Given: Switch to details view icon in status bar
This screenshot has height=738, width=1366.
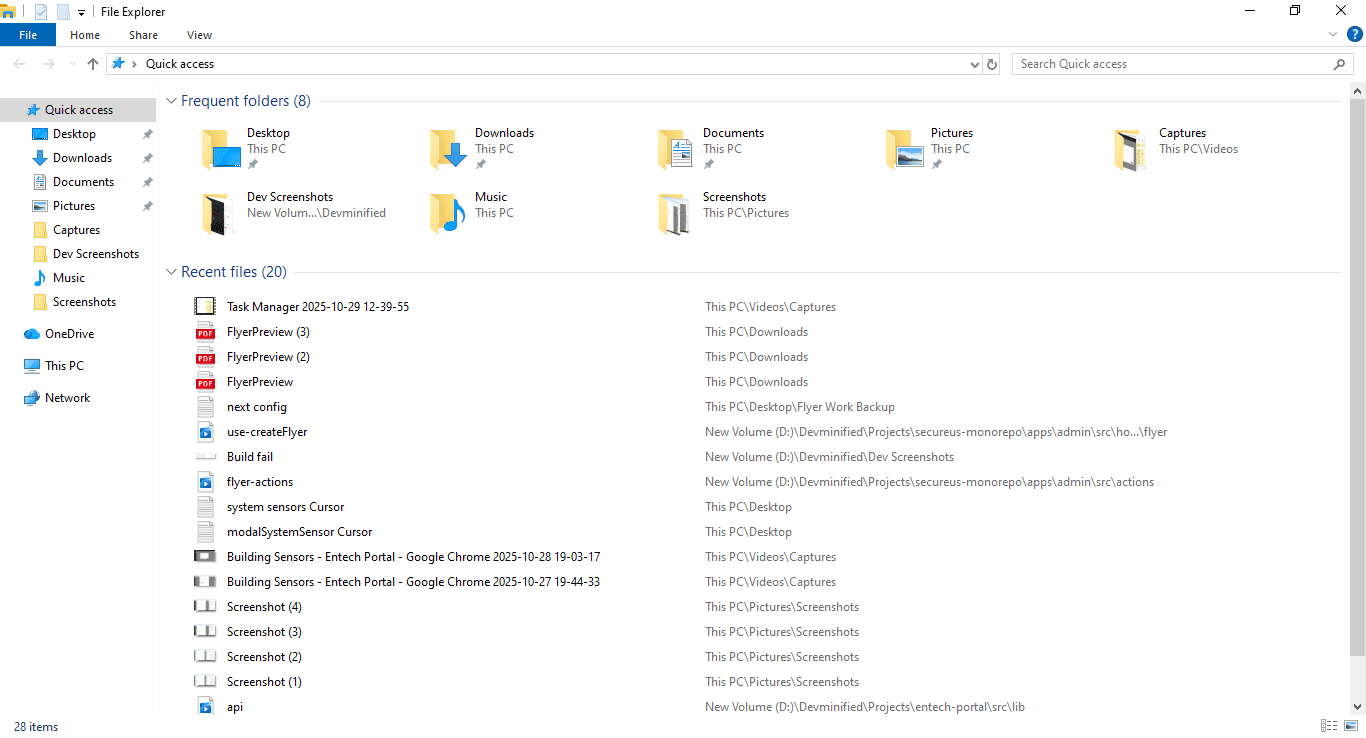Looking at the screenshot, I should [x=1329, y=725].
